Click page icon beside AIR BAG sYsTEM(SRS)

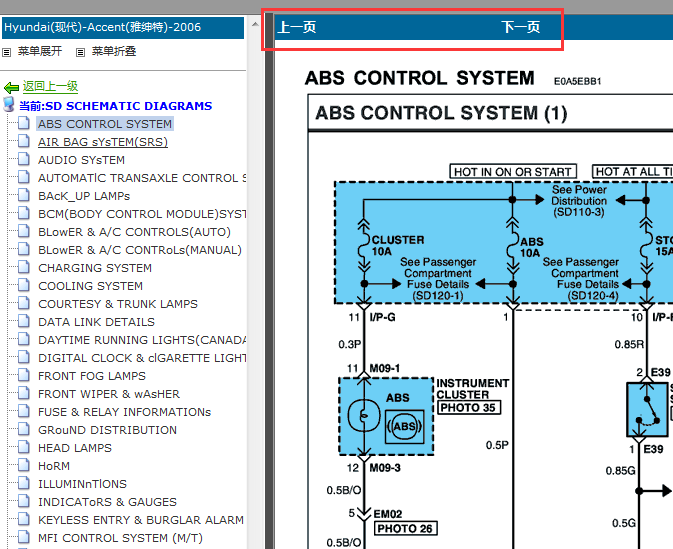[24, 141]
